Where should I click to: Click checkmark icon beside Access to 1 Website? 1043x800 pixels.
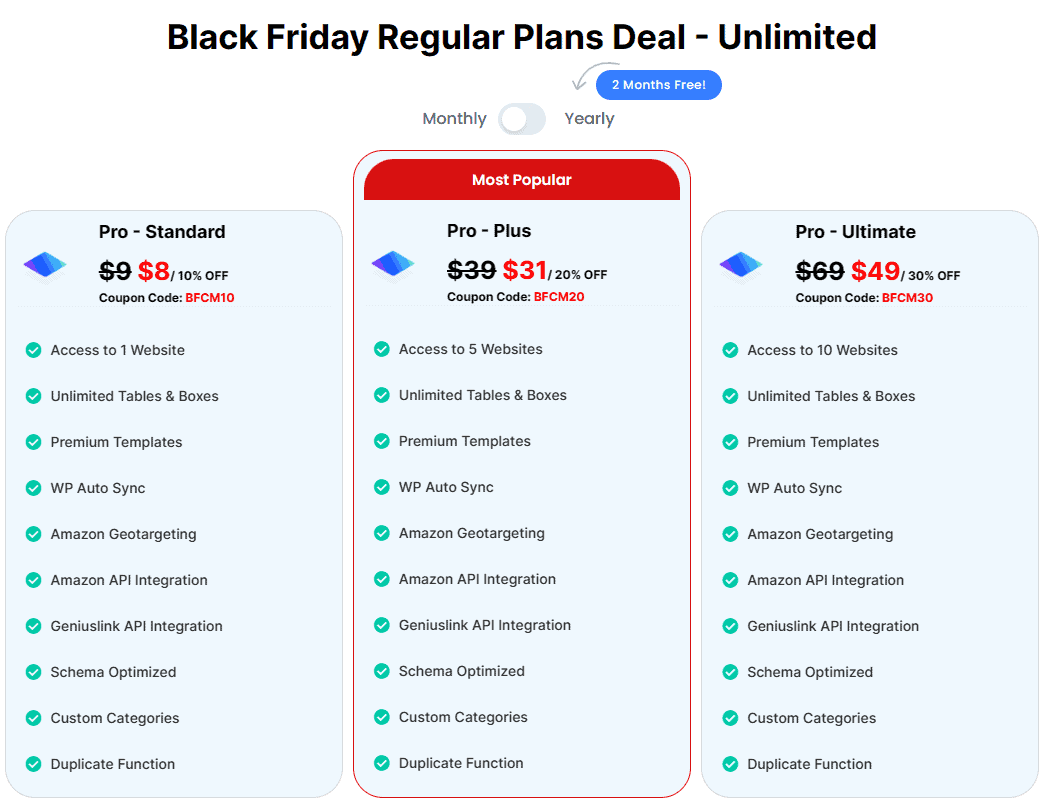33,350
